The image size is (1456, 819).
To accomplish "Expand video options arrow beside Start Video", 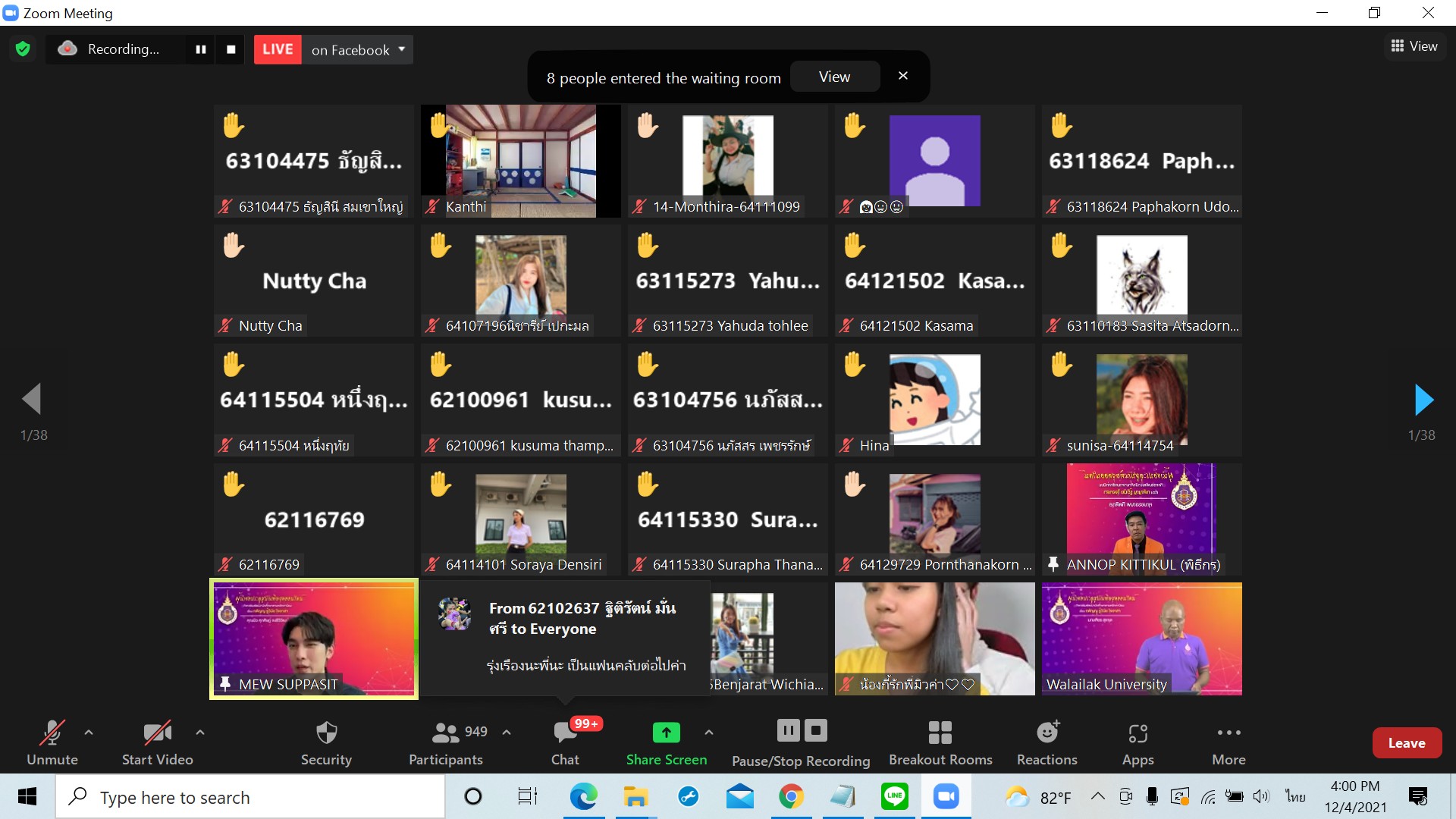I will tap(200, 733).
